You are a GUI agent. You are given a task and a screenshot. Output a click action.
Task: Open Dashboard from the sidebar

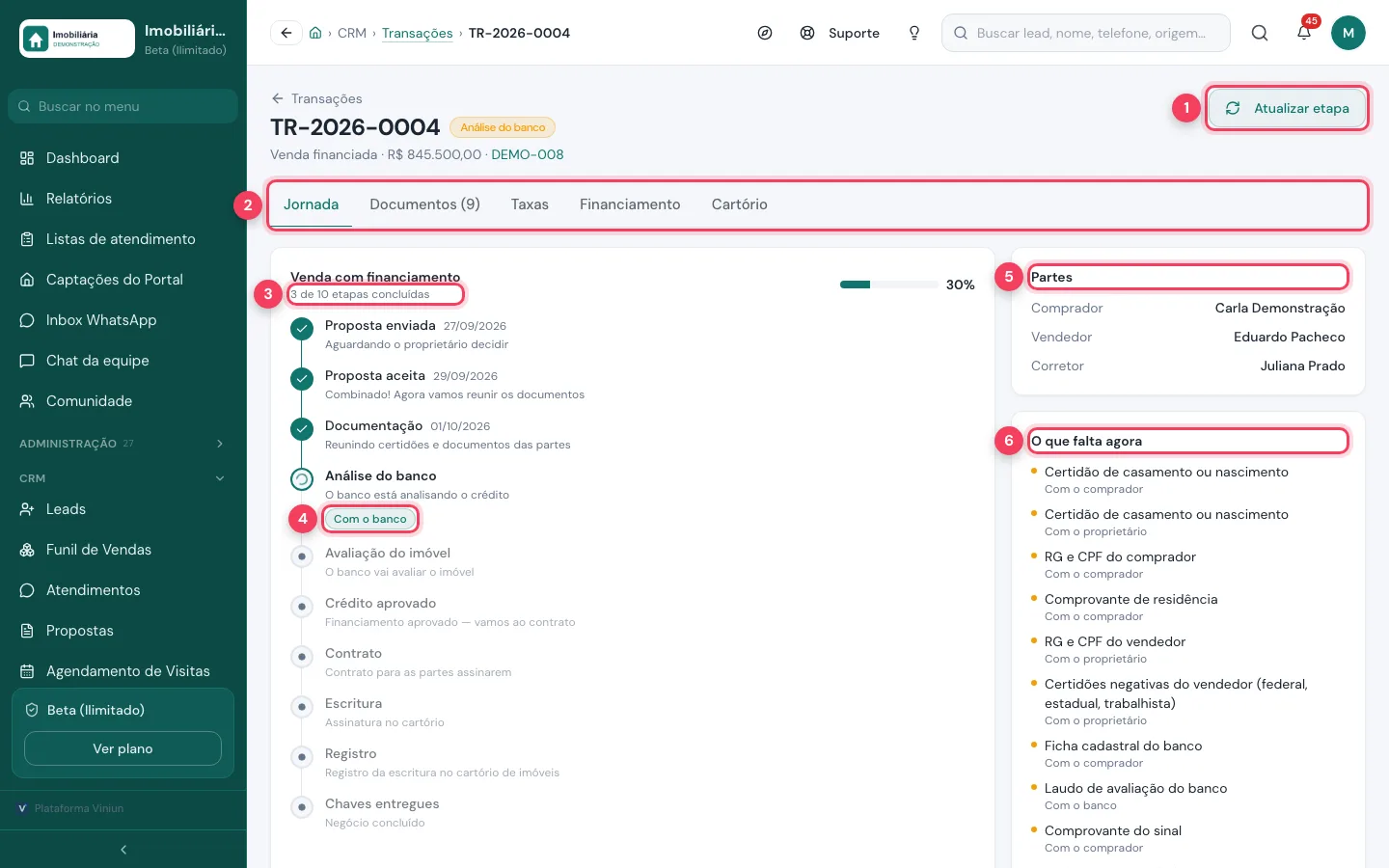[x=123, y=158]
